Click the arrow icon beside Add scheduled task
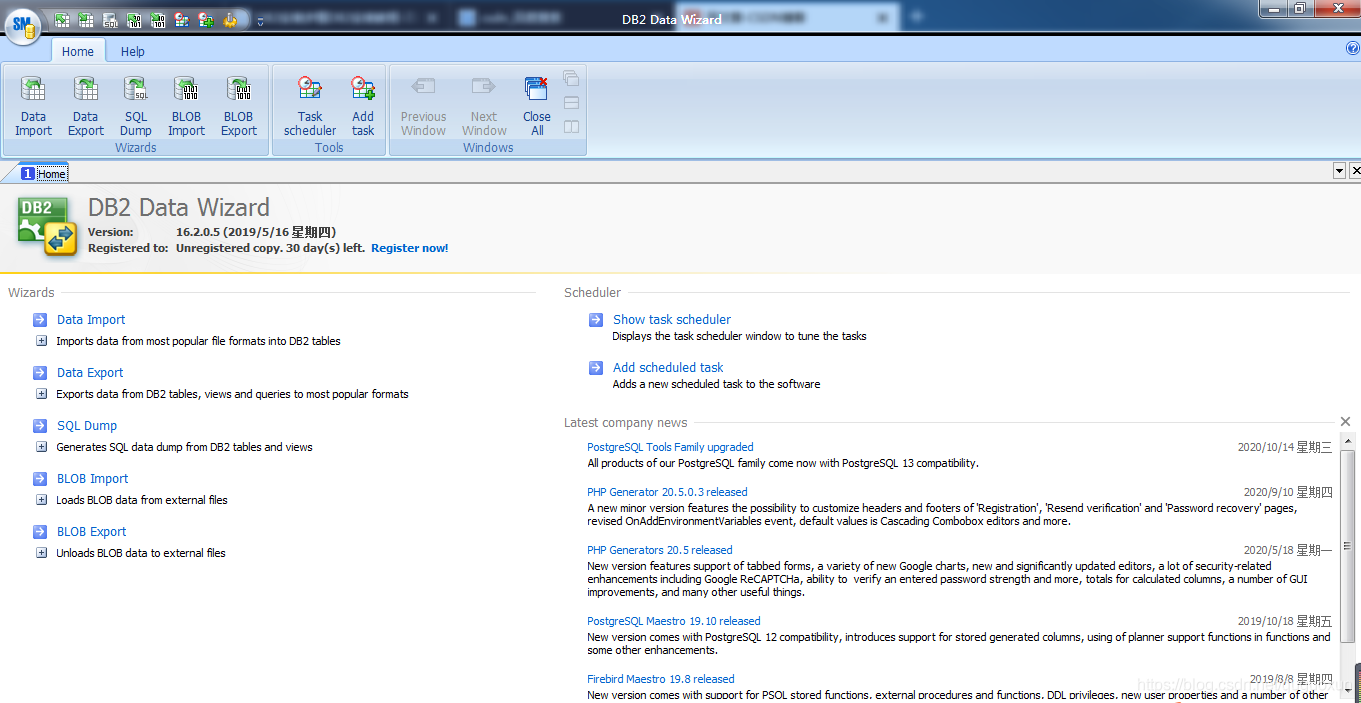 point(596,368)
